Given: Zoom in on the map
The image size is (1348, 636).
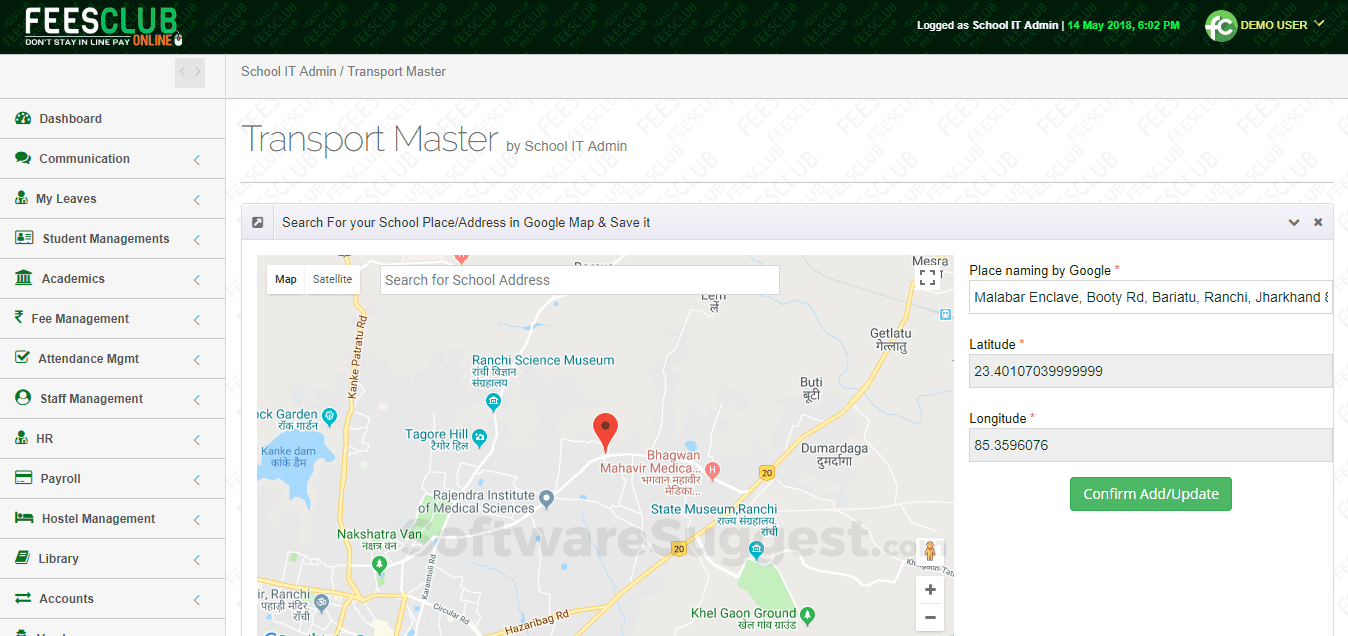Looking at the screenshot, I should point(930,590).
